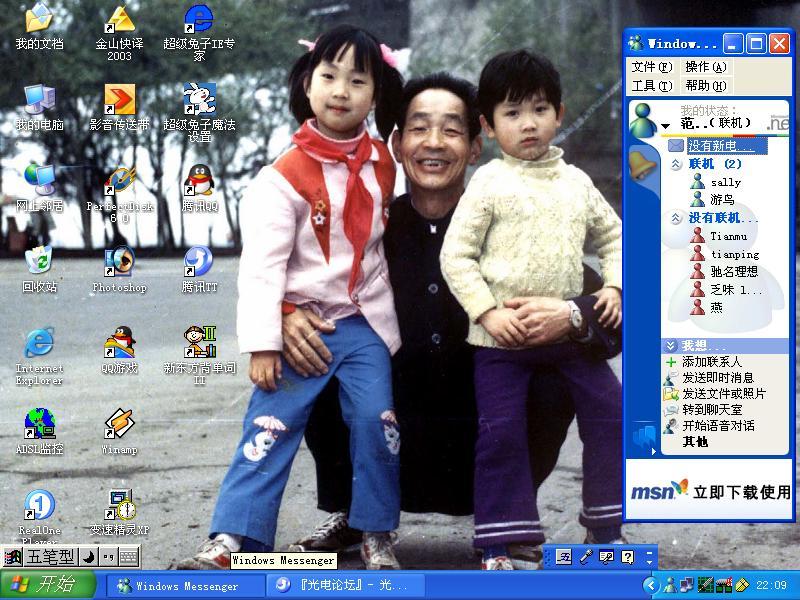Click 发送即时消息 link
Image resolution: width=800 pixels, height=600 pixels.
point(718,378)
